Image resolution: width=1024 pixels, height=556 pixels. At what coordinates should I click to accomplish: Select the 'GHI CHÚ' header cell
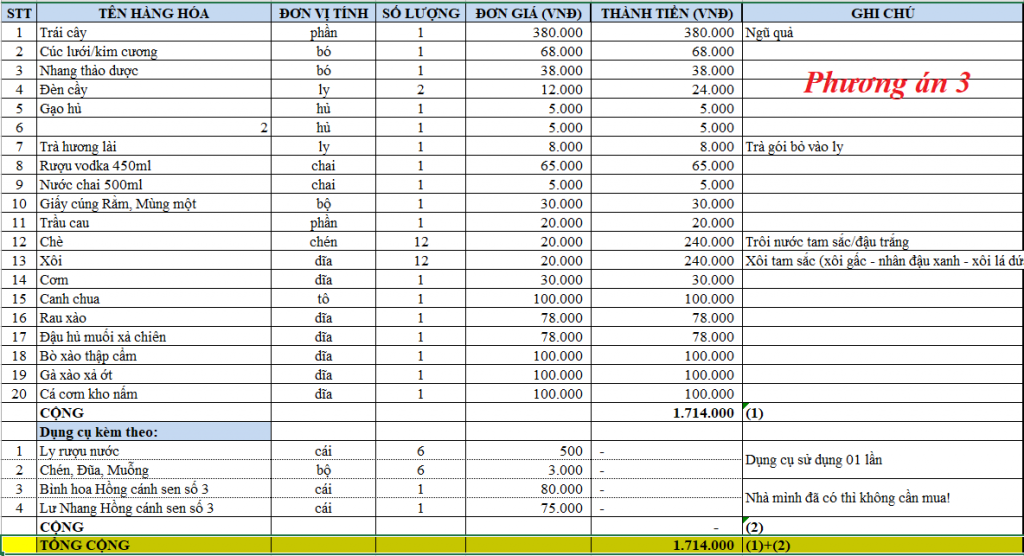coord(882,13)
